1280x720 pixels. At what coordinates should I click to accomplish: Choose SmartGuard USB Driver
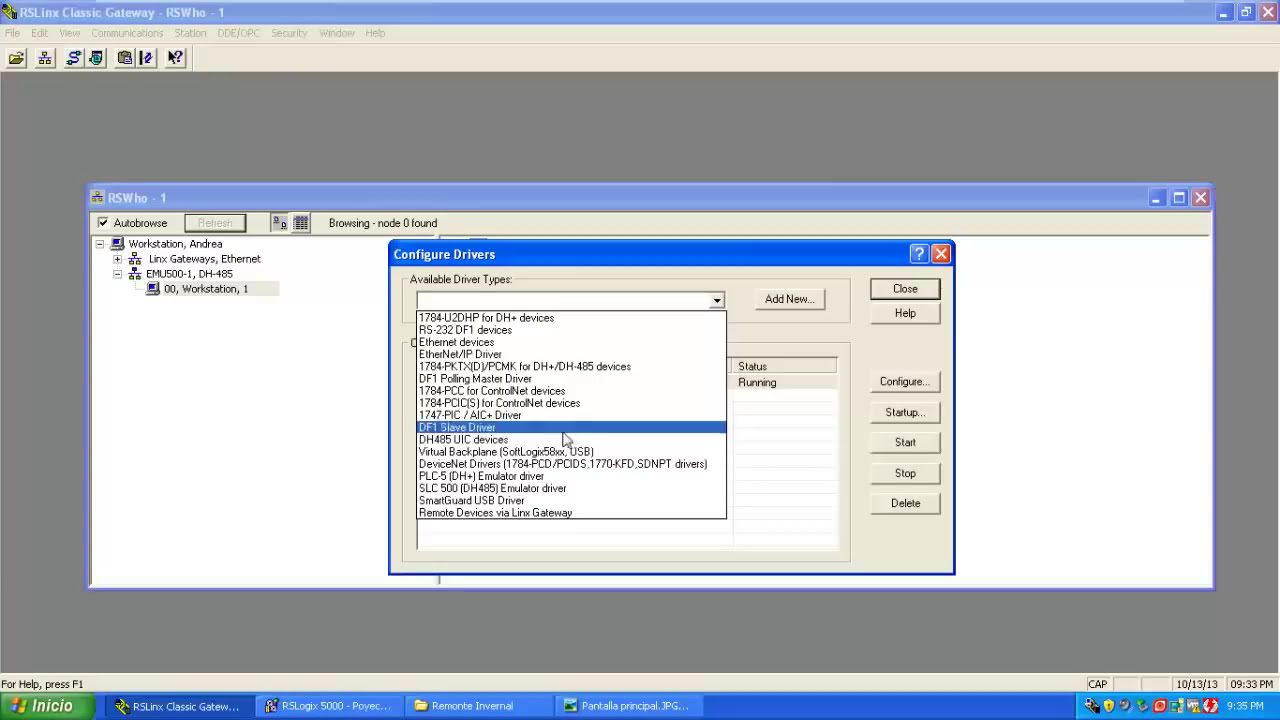pyautogui.click(x=571, y=500)
